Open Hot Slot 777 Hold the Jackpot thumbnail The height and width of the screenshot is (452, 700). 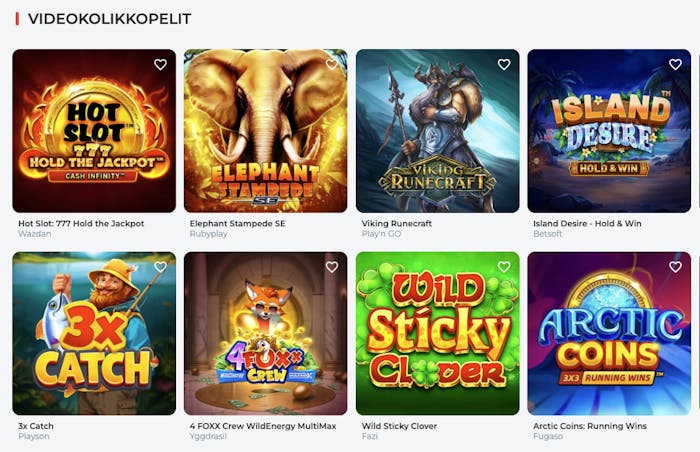point(94,131)
